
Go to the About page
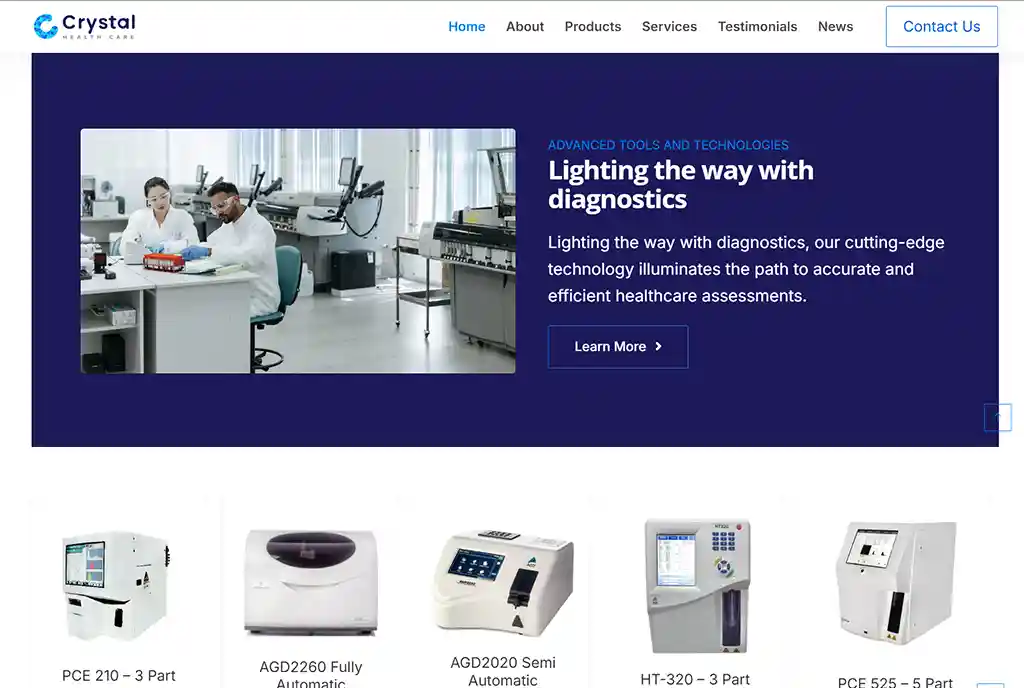(524, 27)
